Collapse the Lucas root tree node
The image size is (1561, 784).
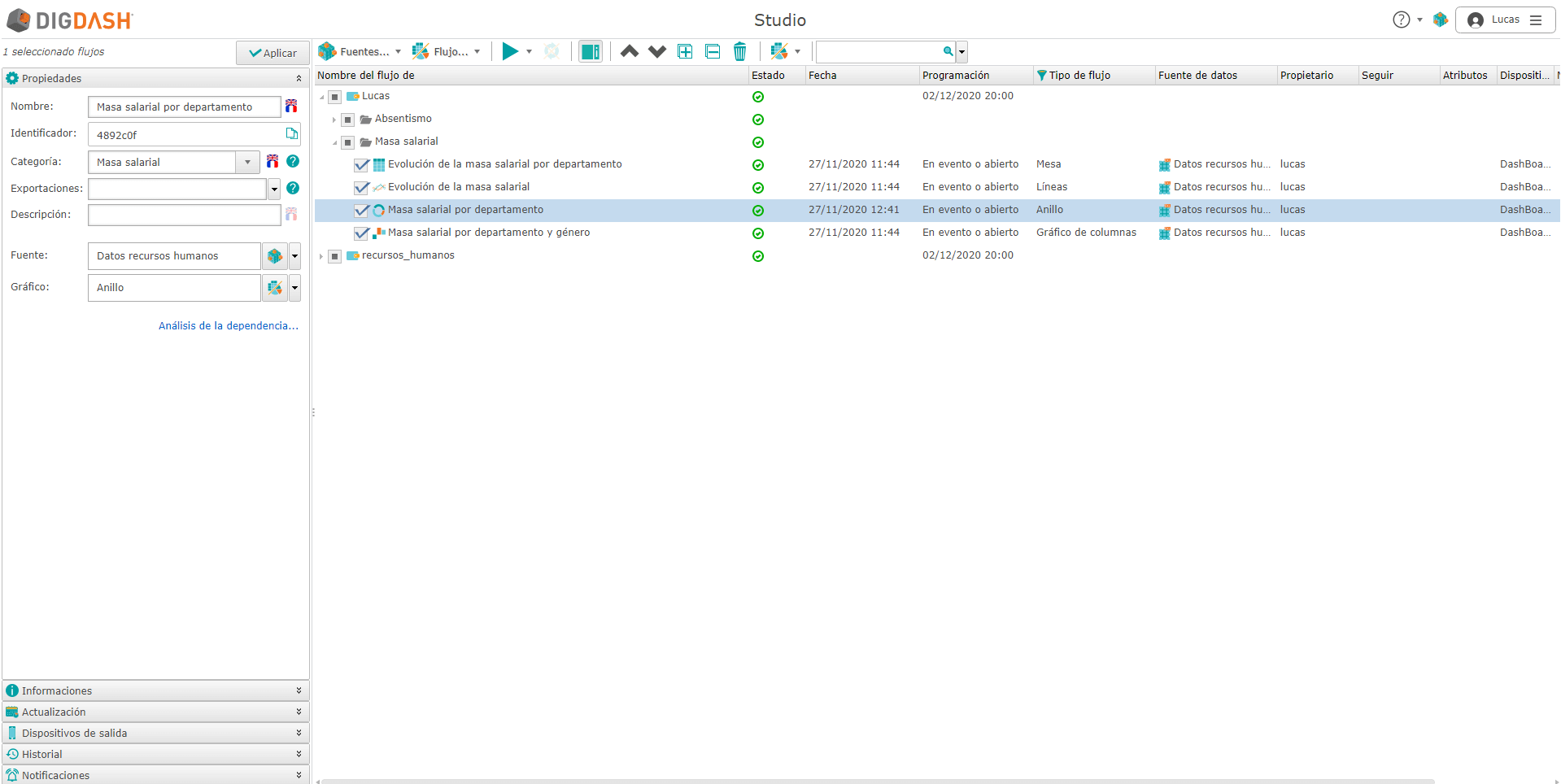click(x=321, y=97)
